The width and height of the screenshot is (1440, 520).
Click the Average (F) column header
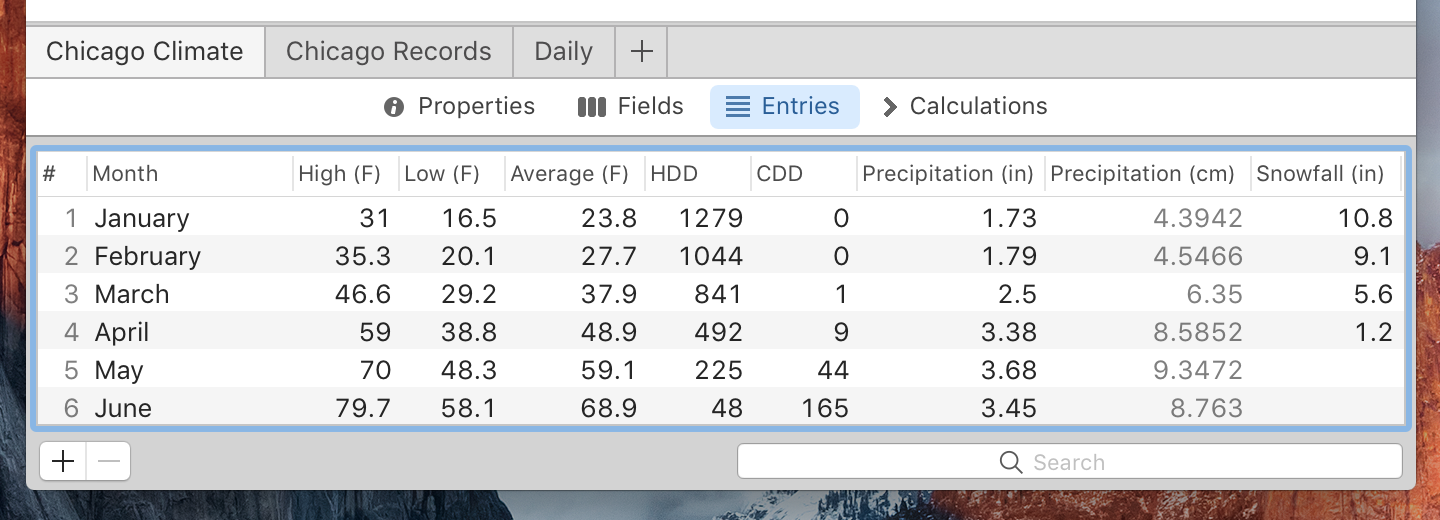(x=574, y=174)
